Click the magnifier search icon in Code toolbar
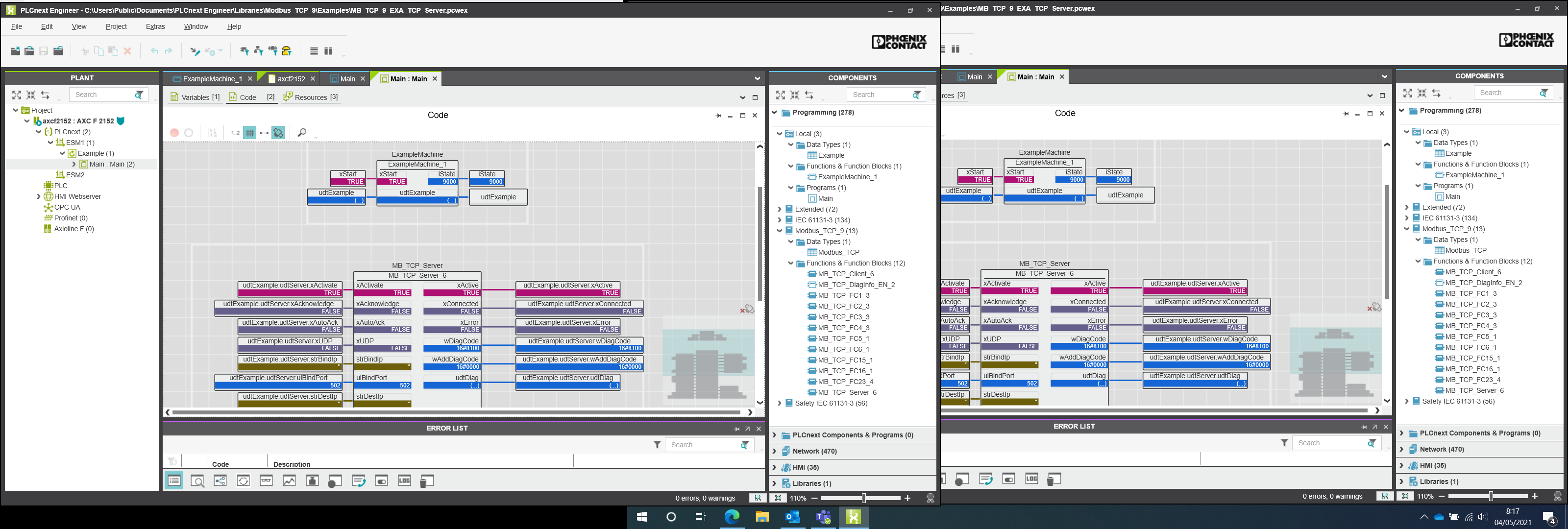This screenshot has height=529, width=1568. point(302,133)
